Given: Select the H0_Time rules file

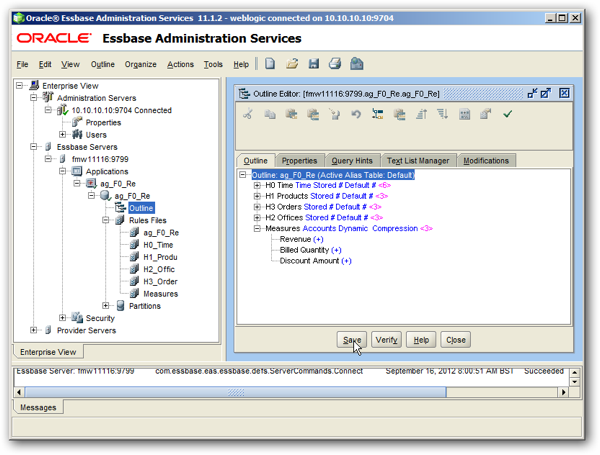Looking at the screenshot, I should click(158, 245).
